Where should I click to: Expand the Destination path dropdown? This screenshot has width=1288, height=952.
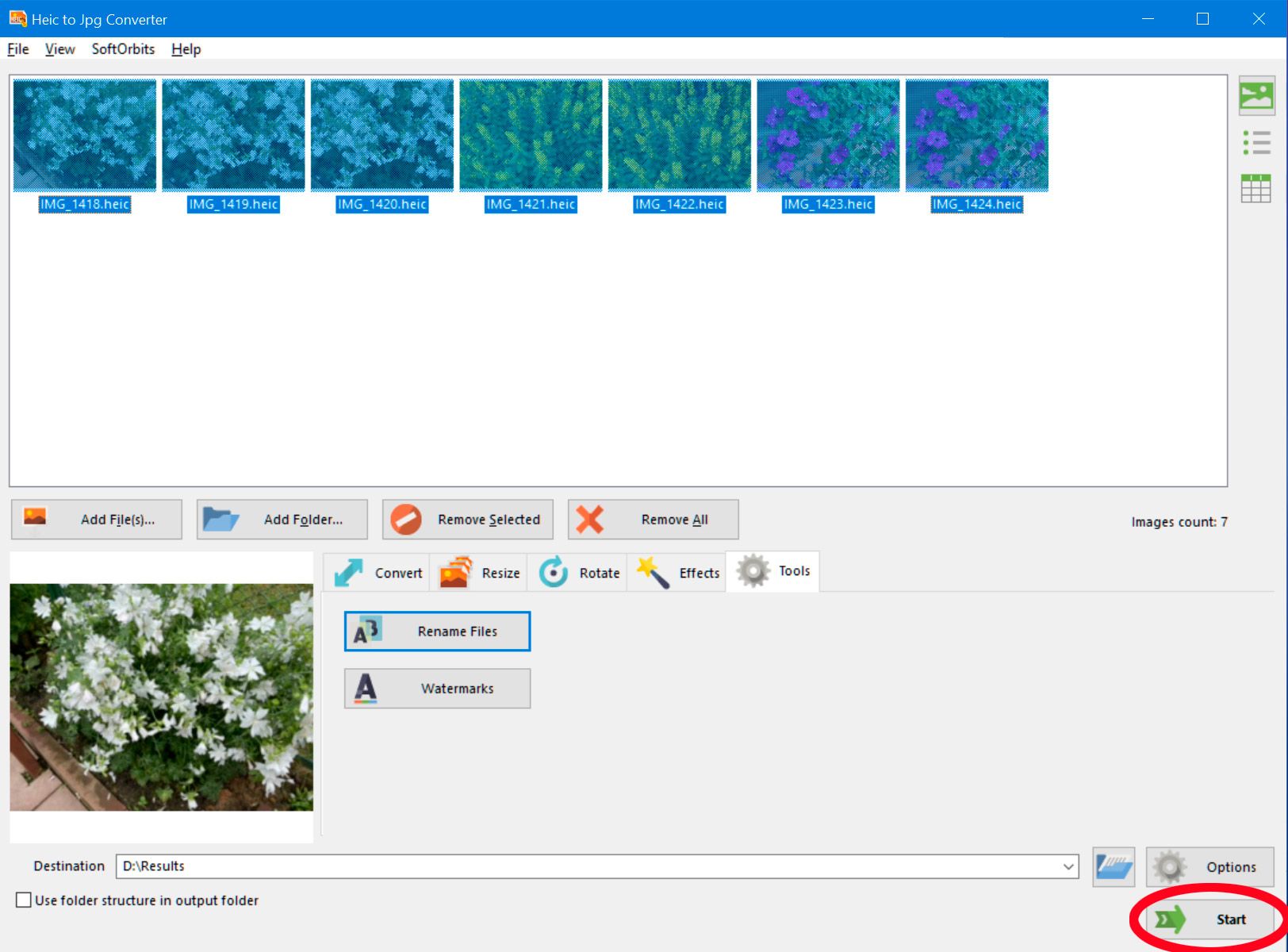pyautogui.click(x=1068, y=866)
